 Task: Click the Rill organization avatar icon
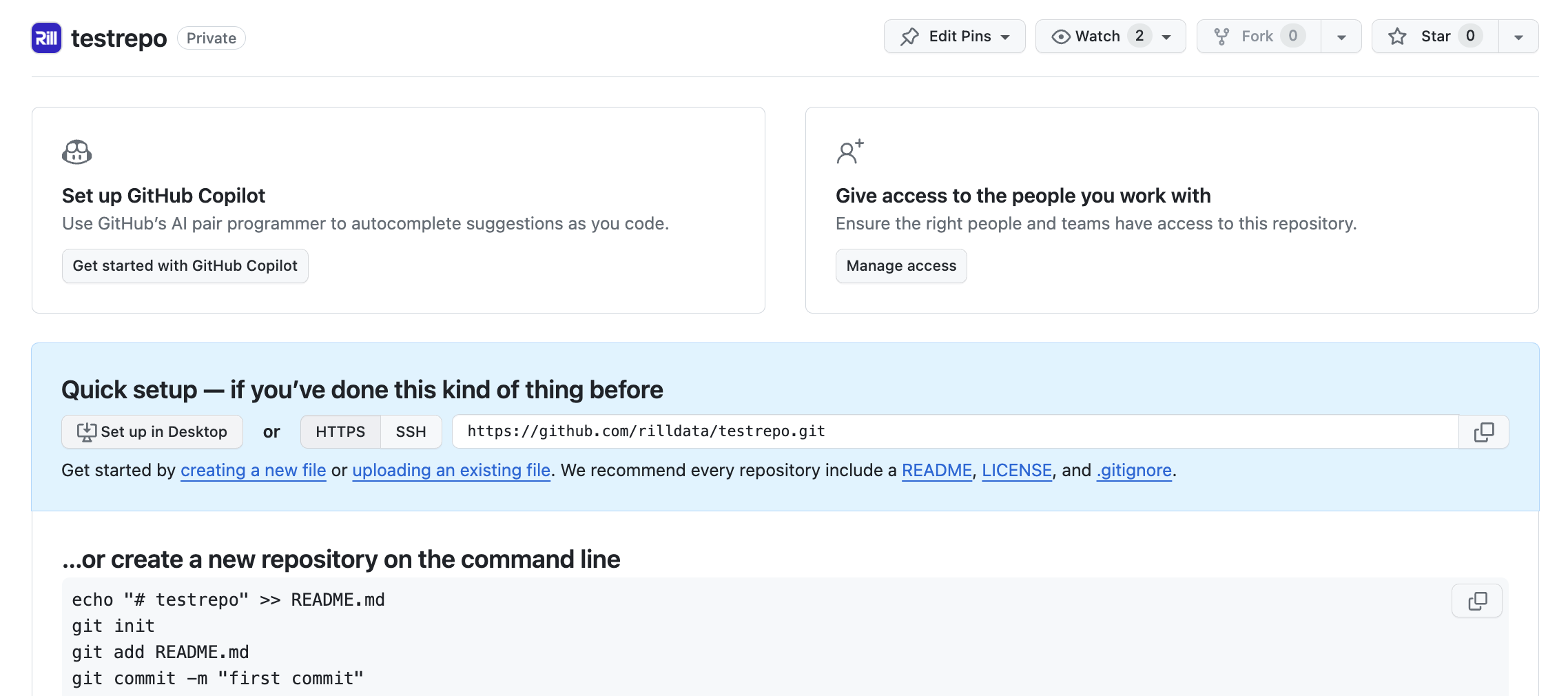click(46, 38)
